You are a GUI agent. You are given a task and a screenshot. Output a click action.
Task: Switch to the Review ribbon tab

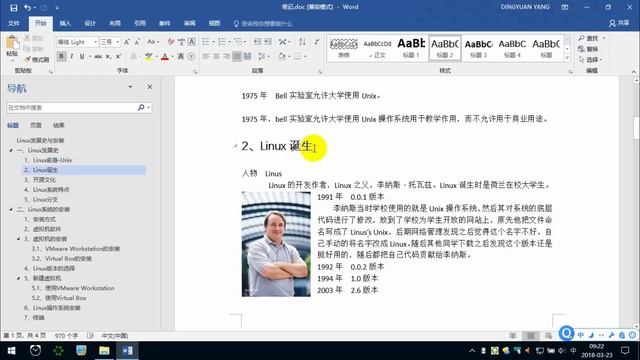point(189,23)
